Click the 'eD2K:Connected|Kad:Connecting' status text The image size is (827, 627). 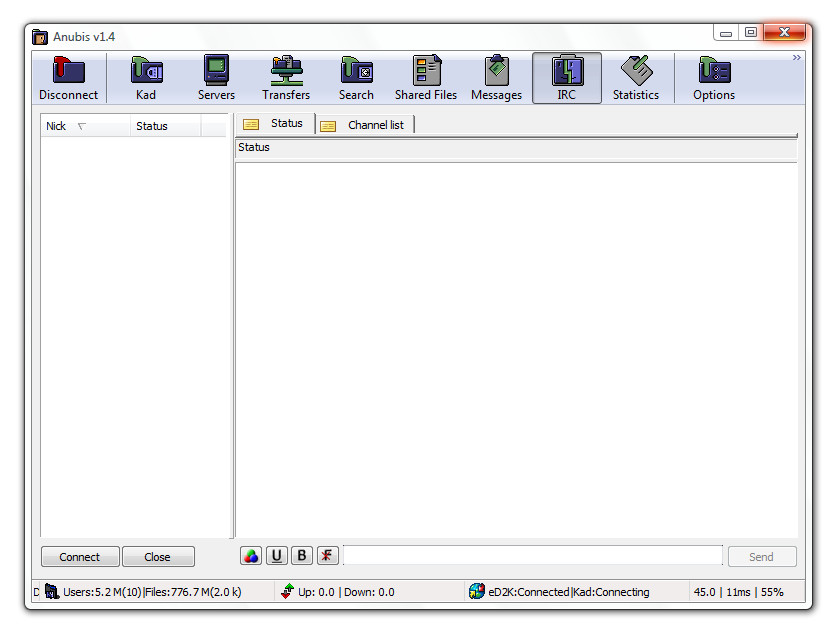(569, 592)
